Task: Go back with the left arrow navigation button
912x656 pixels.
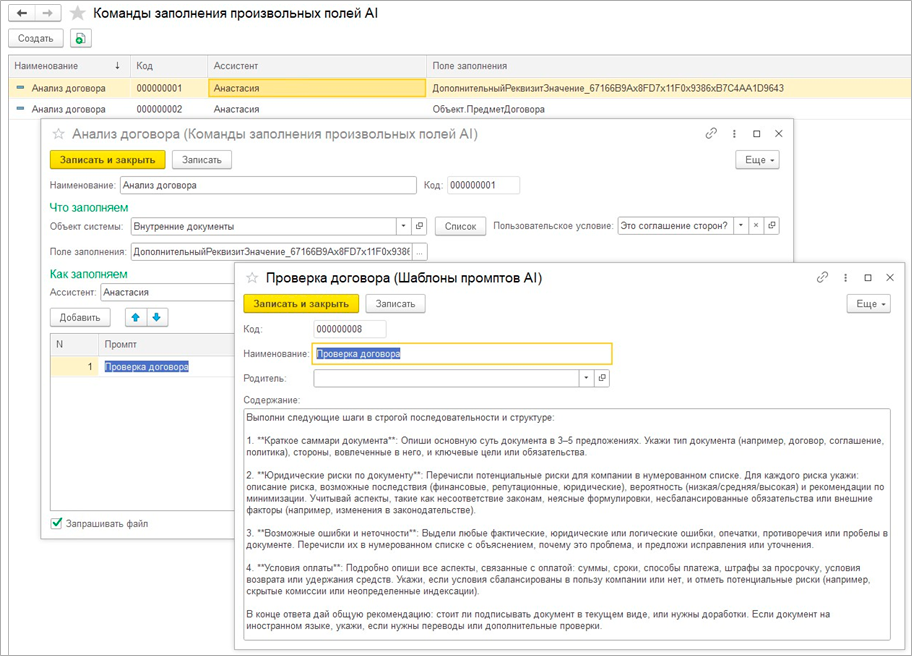Action: click(22, 13)
